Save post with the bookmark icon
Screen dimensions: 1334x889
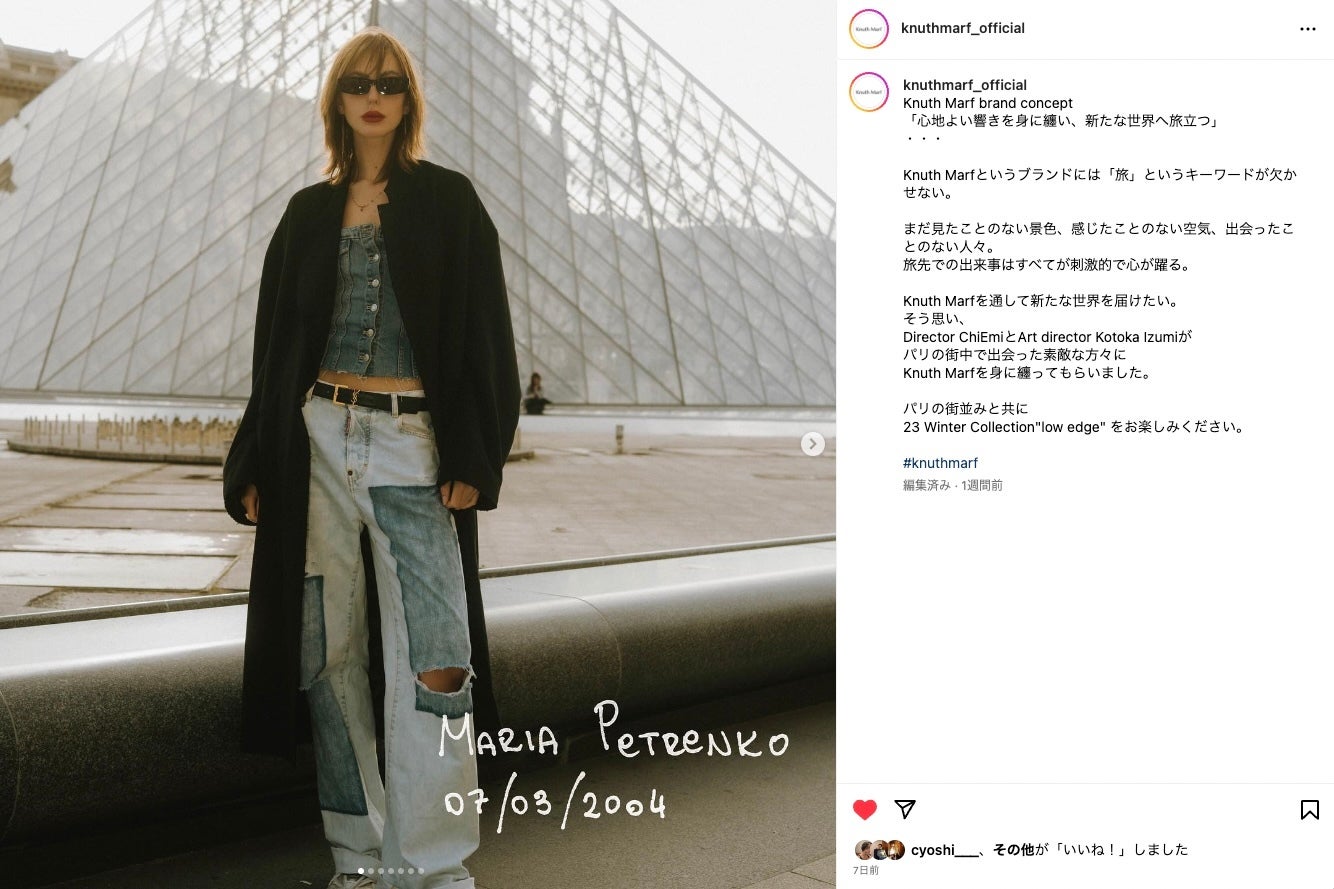(1309, 810)
